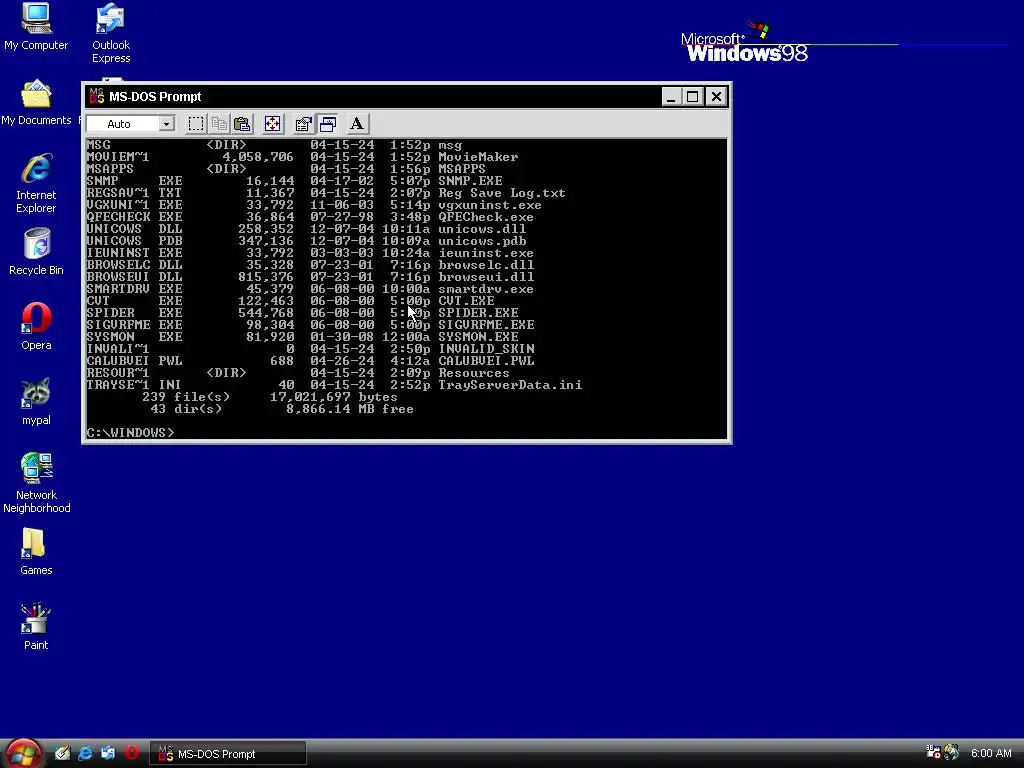Screen dimensions: 1024x768
Task: Launch Internet Explorer from desktop
Action: coord(36,184)
